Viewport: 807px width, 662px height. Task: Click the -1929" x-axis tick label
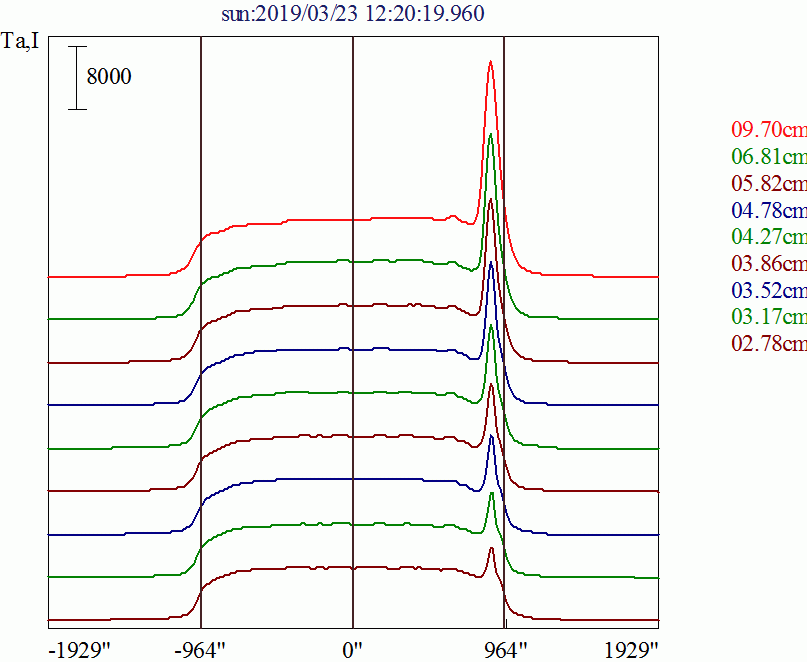[79, 650]
